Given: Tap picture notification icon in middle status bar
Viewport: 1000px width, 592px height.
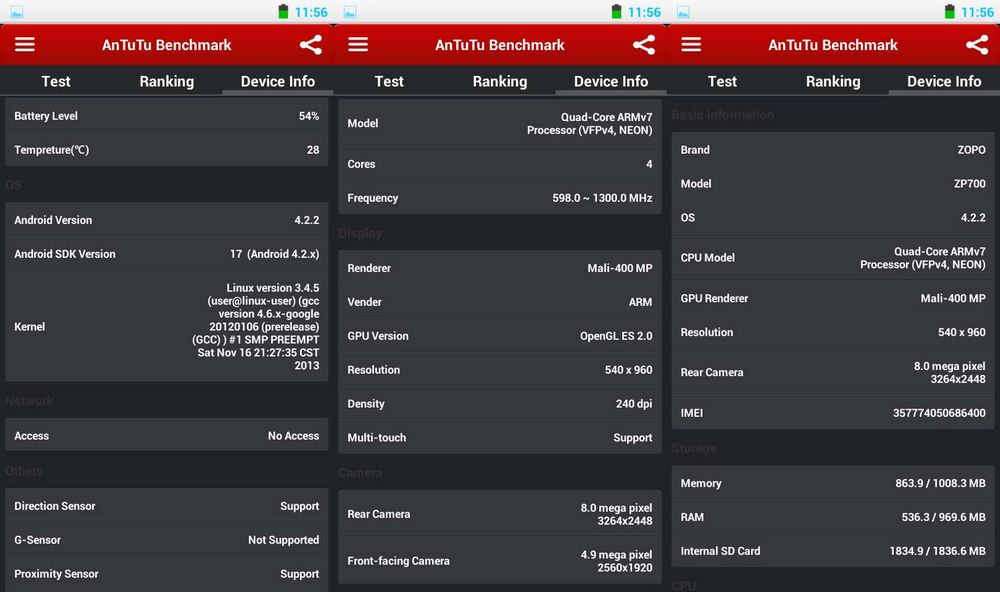Looking at the screenshot, I should coord(350,11).
